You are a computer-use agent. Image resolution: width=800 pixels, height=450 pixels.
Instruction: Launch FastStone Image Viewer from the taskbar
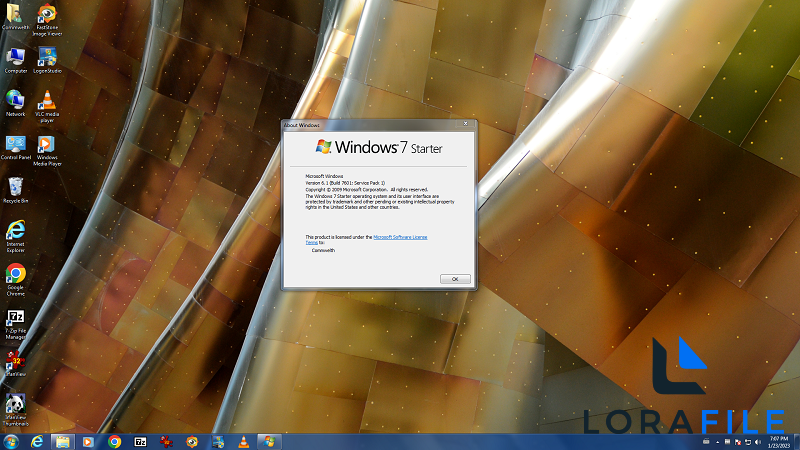[192, 442]
